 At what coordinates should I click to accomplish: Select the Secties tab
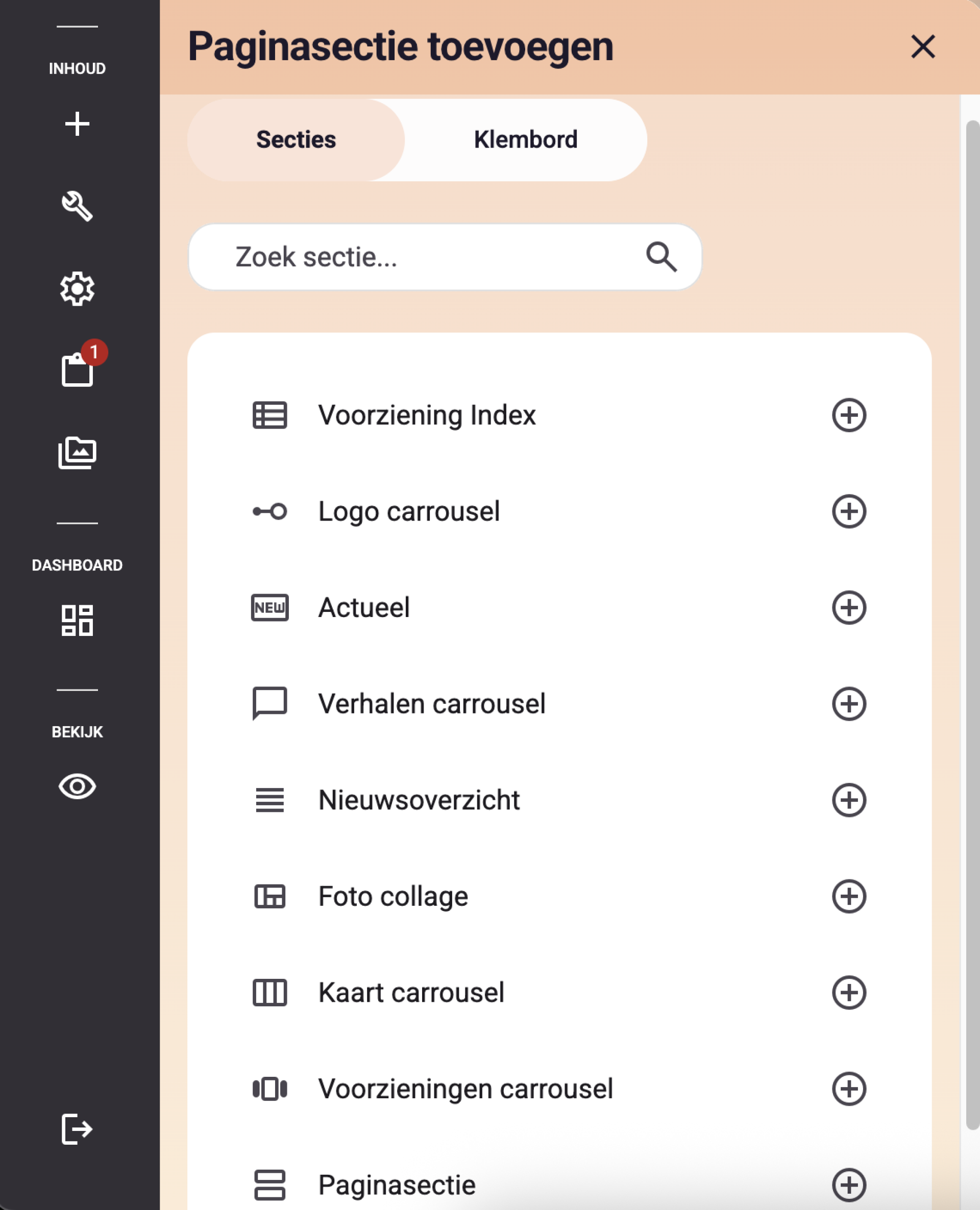click(296, 139)
